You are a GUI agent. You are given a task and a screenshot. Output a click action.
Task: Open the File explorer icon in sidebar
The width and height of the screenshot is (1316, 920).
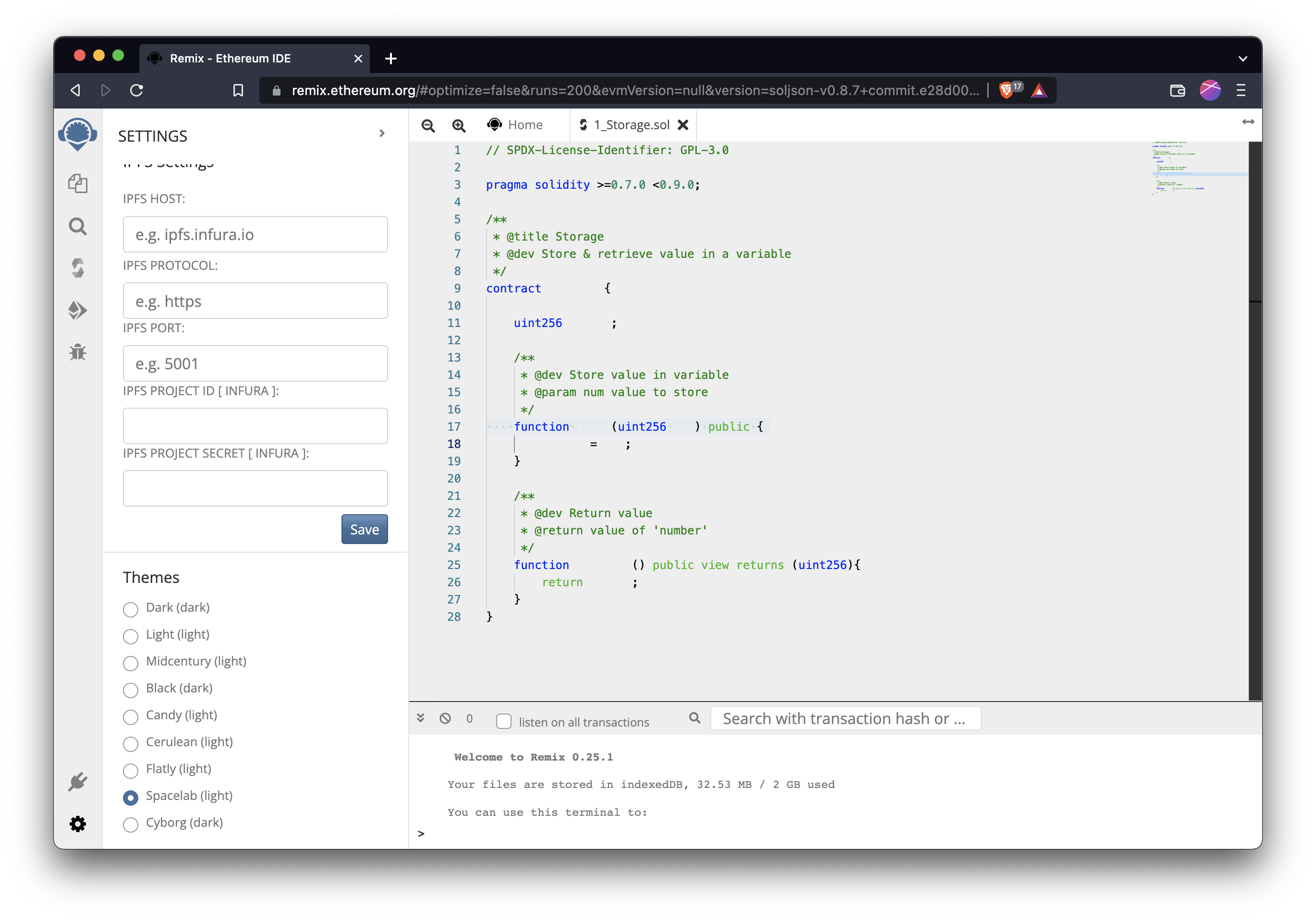(x=77, y=184)
